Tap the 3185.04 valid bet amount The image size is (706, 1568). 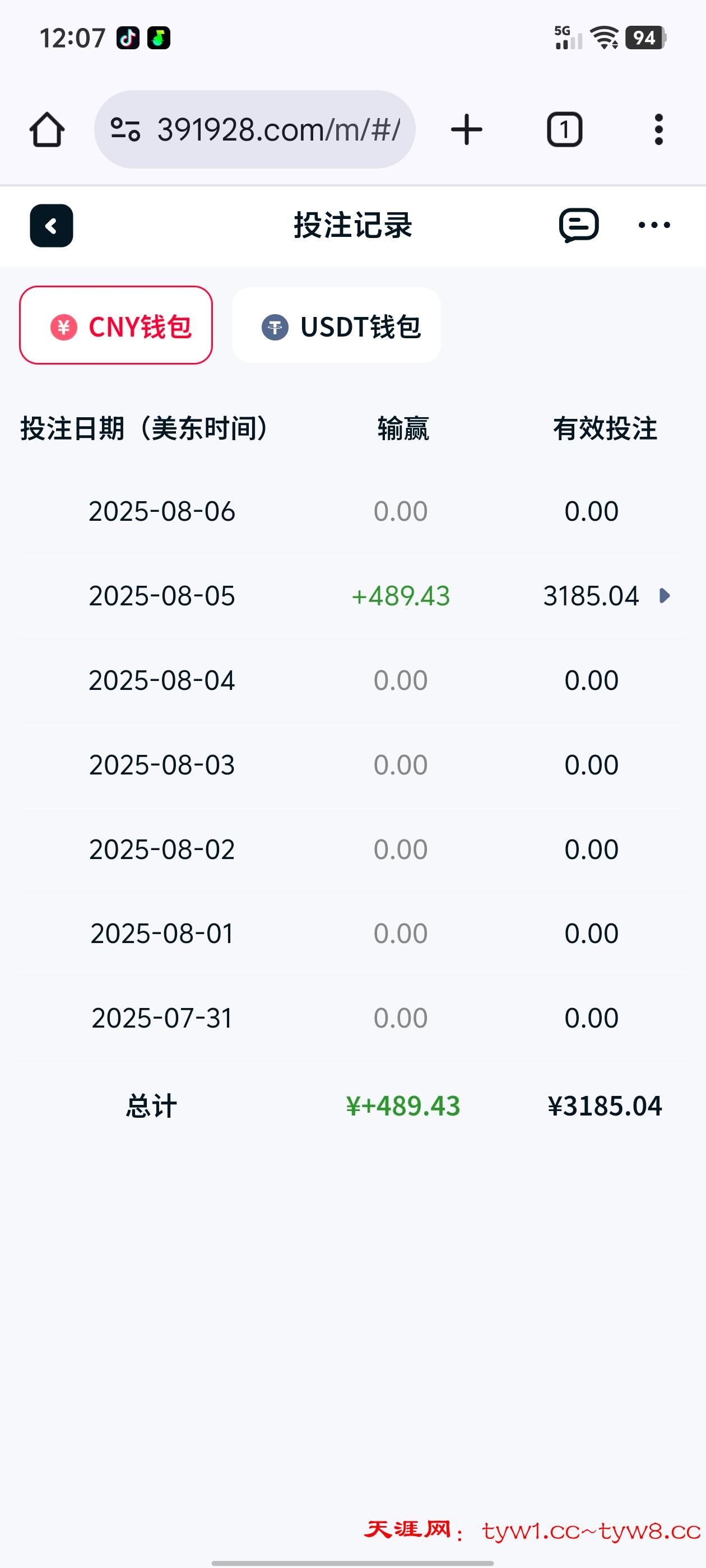point(591,596)
